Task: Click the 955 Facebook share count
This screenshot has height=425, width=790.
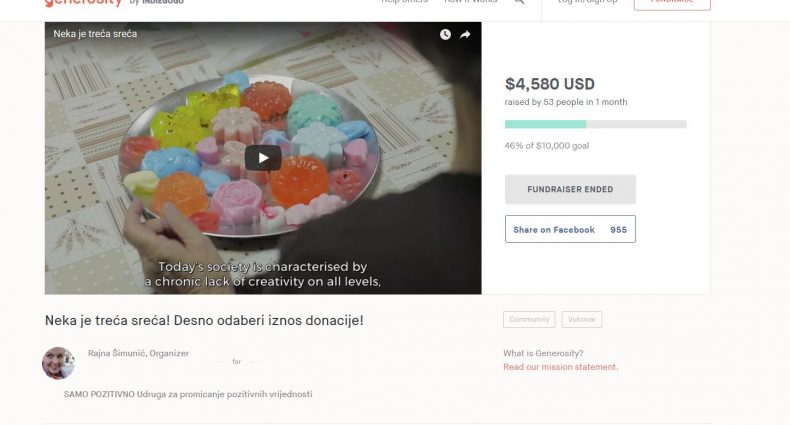Action: click(618, 230)
